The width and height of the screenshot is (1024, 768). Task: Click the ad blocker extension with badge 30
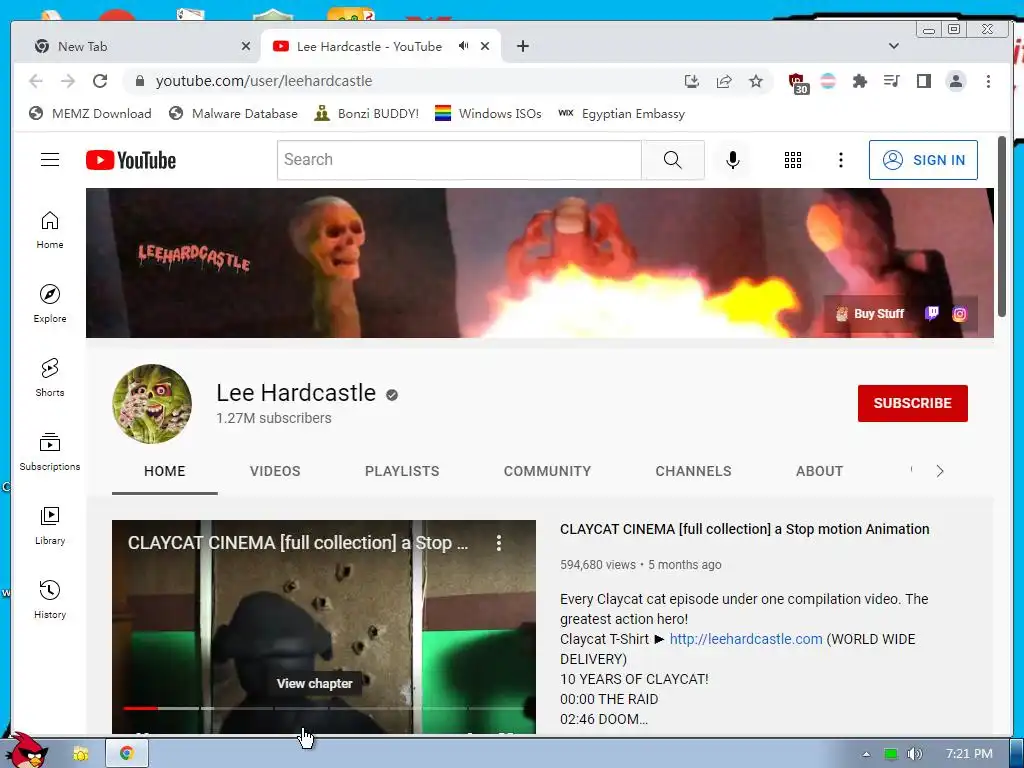[x=798, y=83]
